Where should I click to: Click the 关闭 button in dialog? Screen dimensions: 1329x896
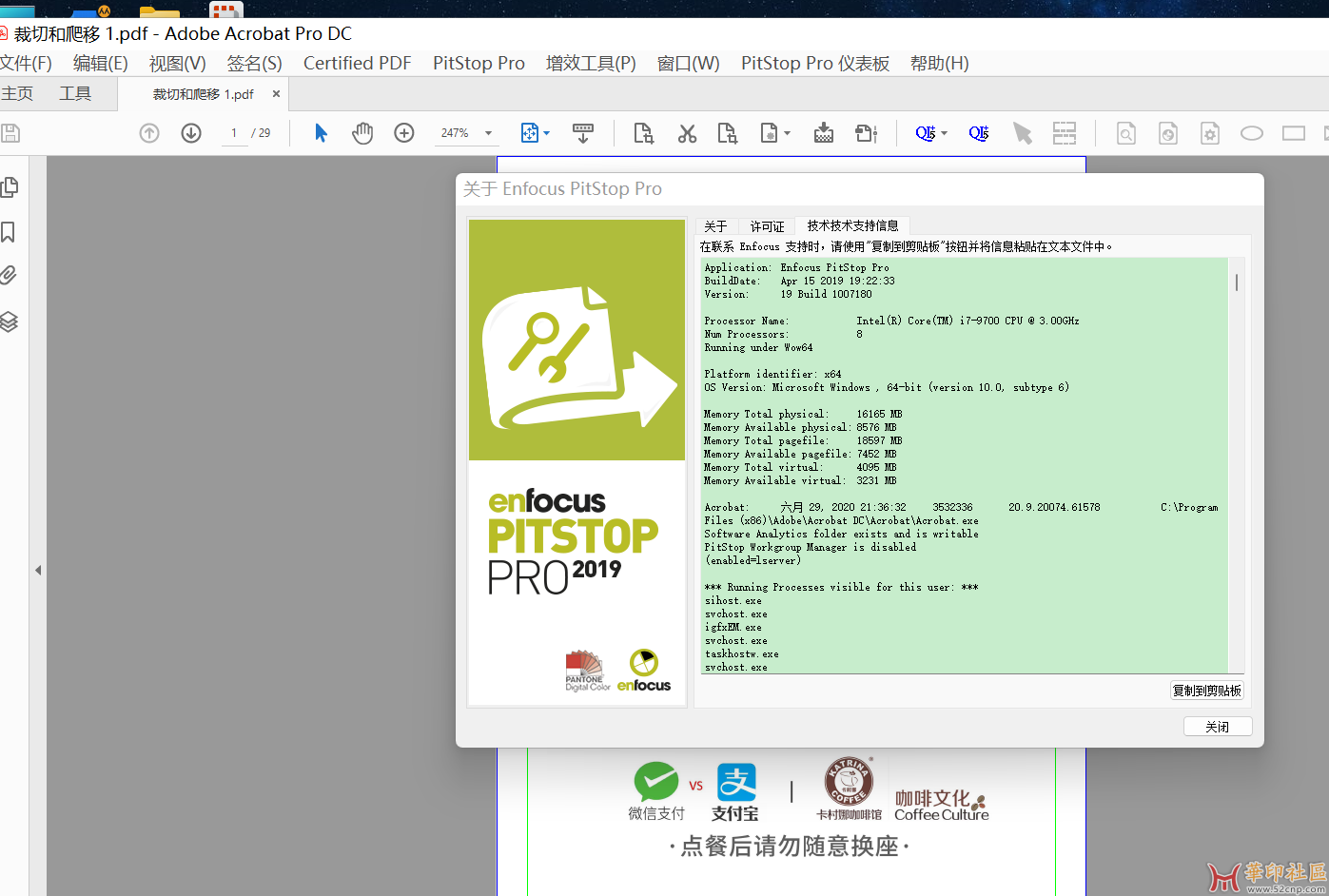[x=1218, y=727]
